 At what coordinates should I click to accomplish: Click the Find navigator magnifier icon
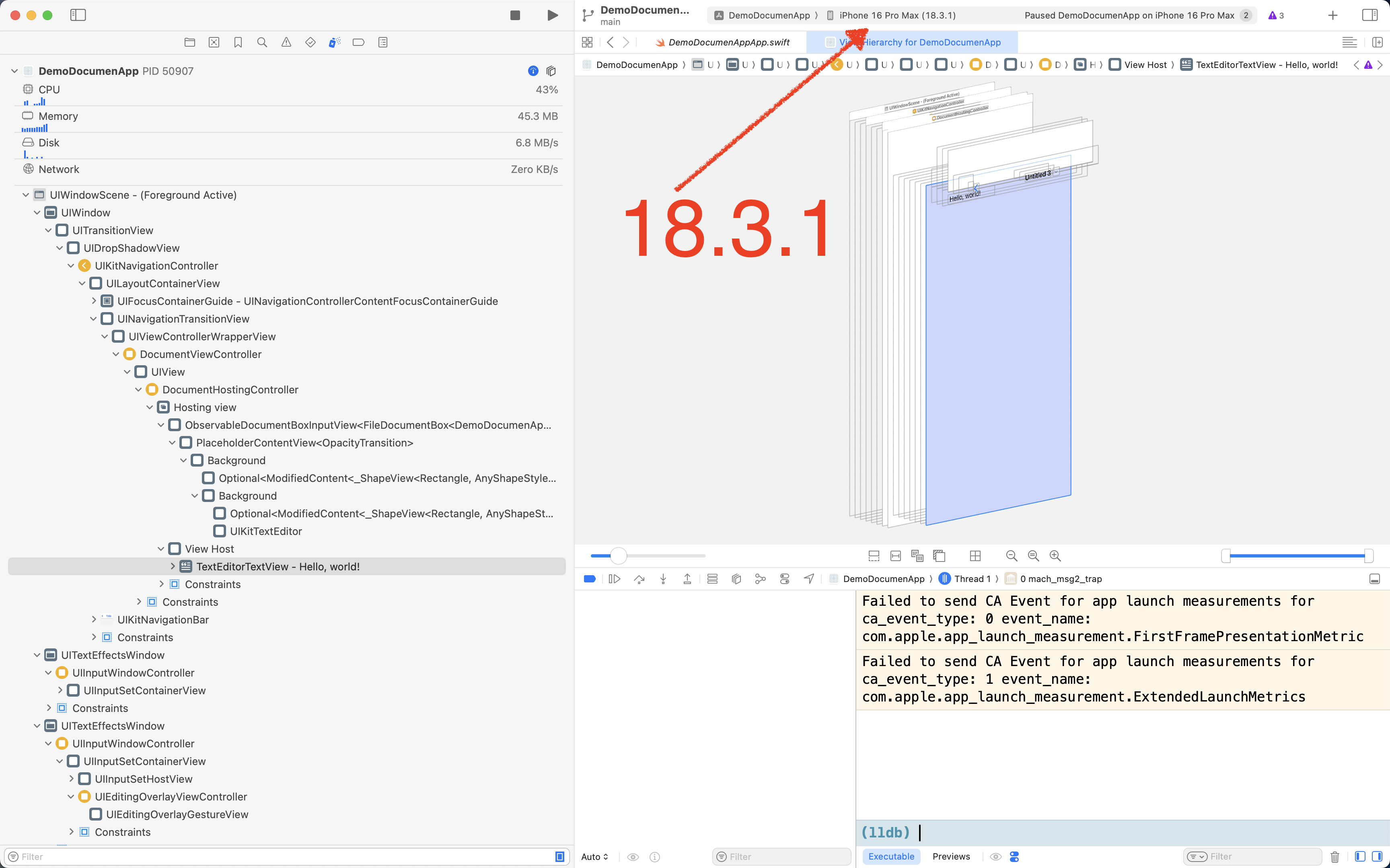[x=262, y=42]
